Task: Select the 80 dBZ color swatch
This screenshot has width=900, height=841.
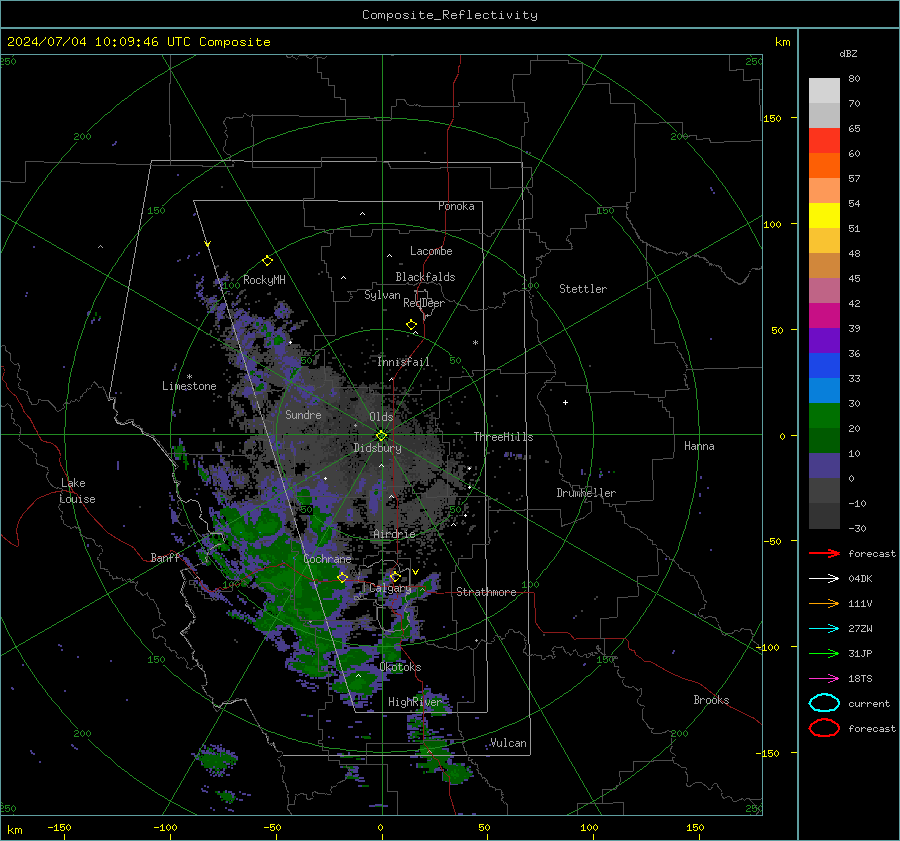Action: [824, 90]
